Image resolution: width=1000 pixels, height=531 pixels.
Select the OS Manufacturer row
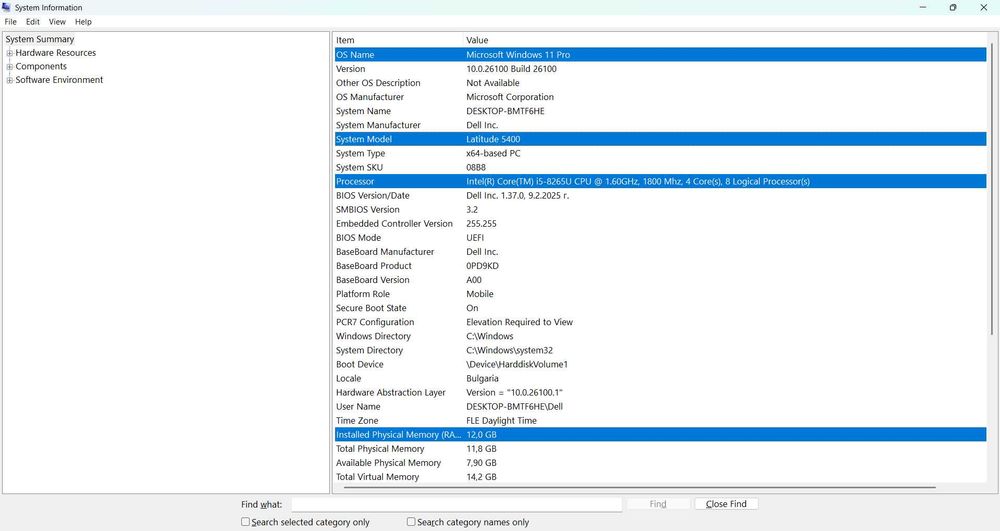661,97
